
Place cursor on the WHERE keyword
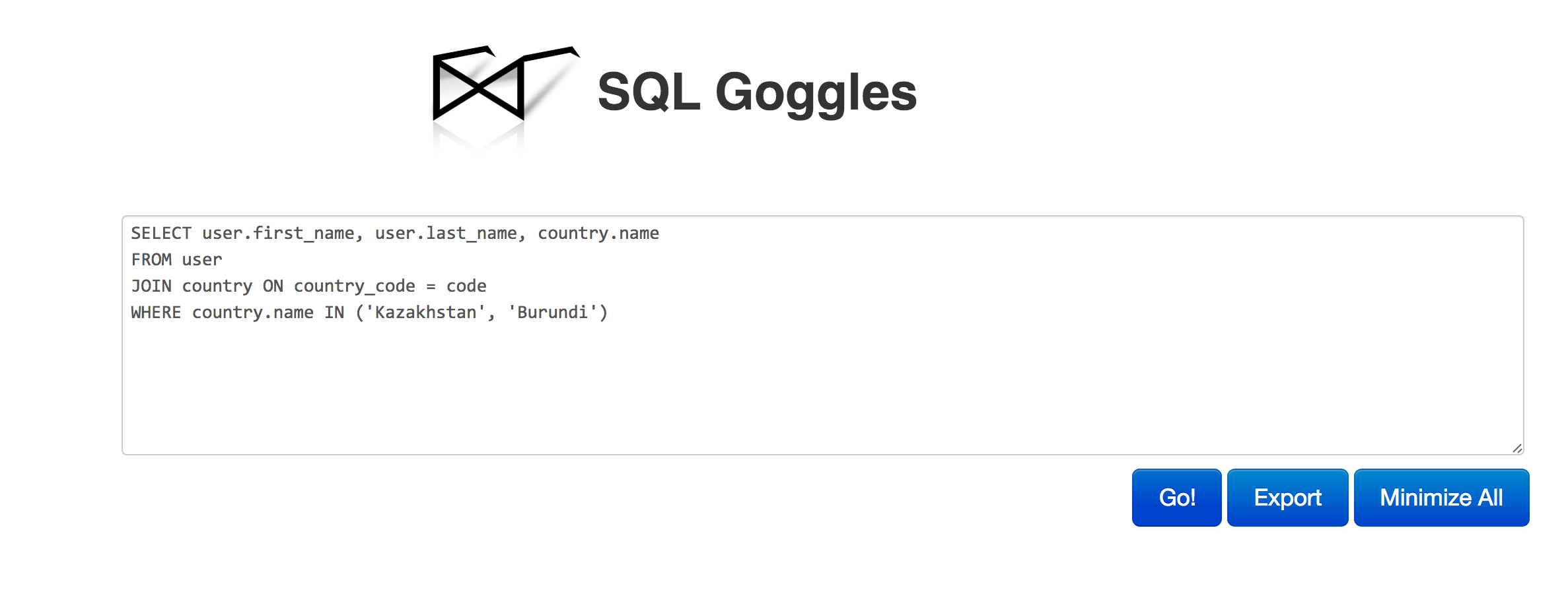point(156,313)
